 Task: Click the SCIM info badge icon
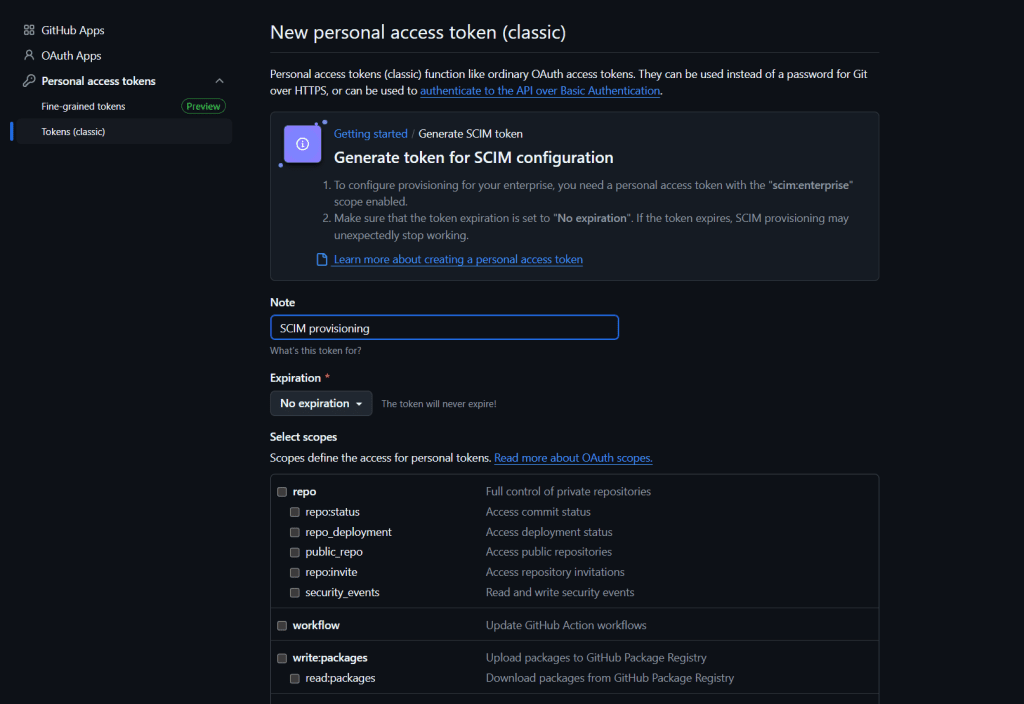click(302, 144)
